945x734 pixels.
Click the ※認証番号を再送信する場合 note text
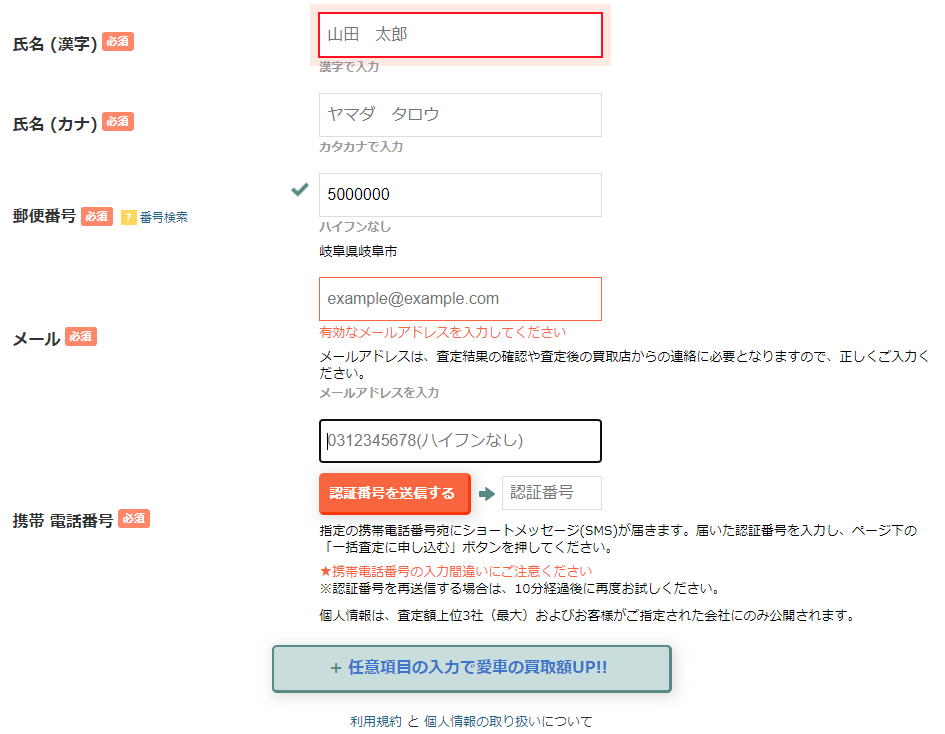coord(519,588)
